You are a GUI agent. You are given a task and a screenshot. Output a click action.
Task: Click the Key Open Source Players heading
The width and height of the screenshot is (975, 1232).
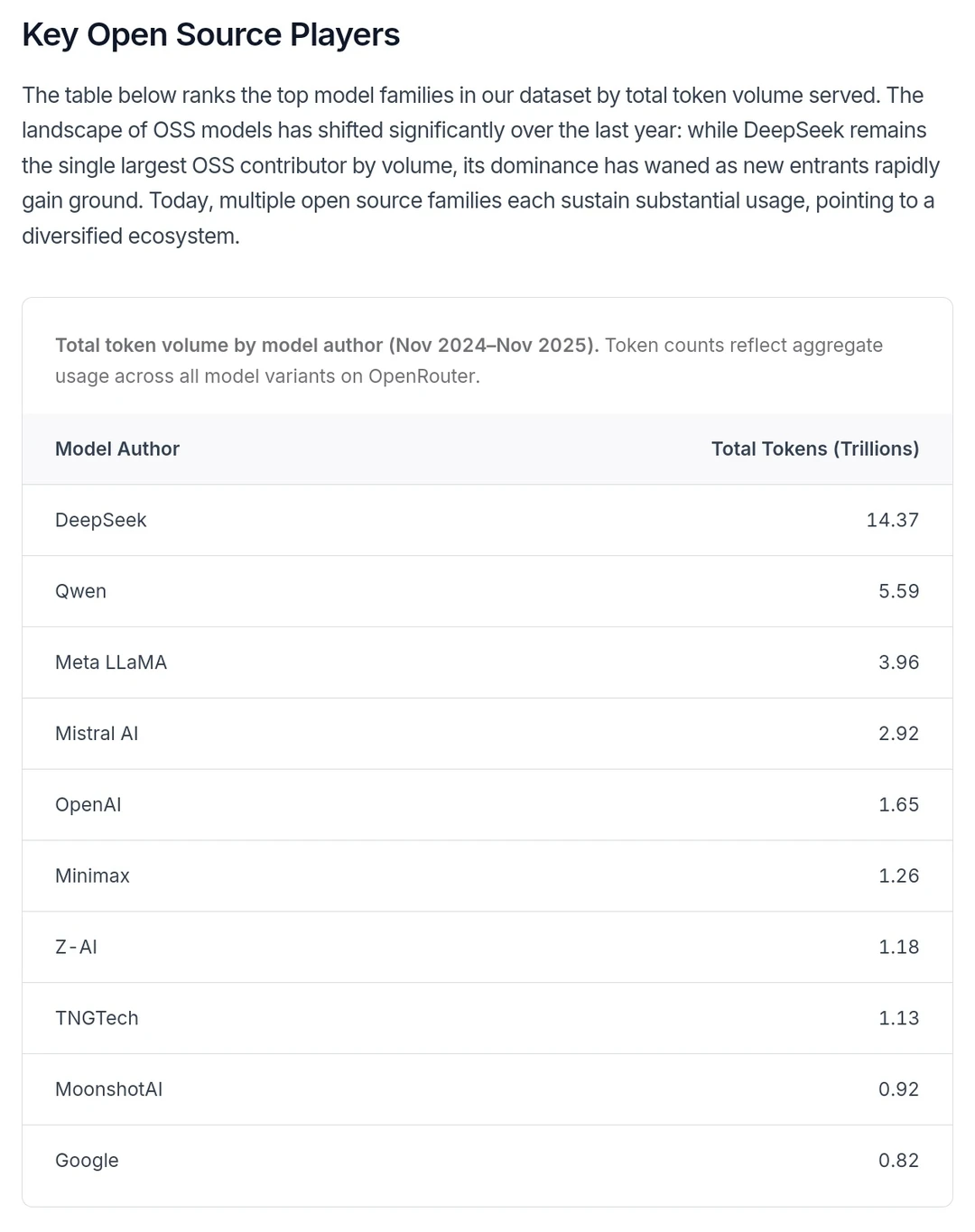point(210,35)
